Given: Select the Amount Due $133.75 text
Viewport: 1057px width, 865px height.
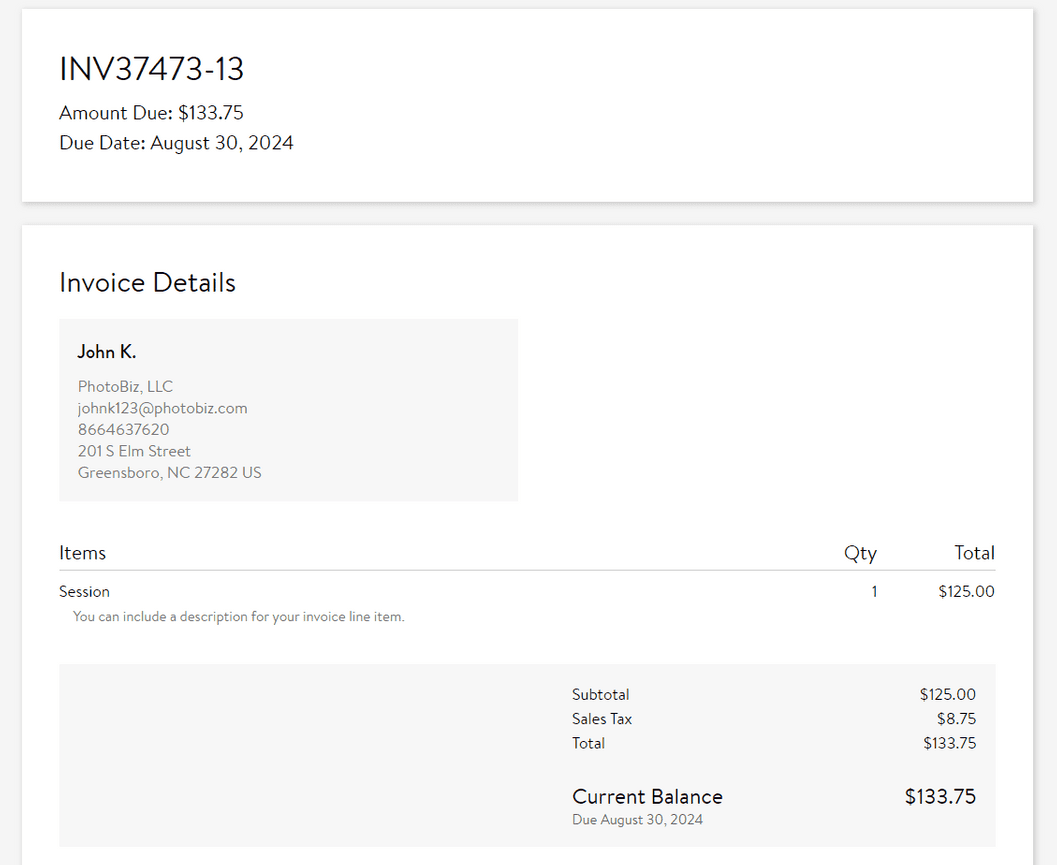Looking at the screenshot, I should (150, 112).
